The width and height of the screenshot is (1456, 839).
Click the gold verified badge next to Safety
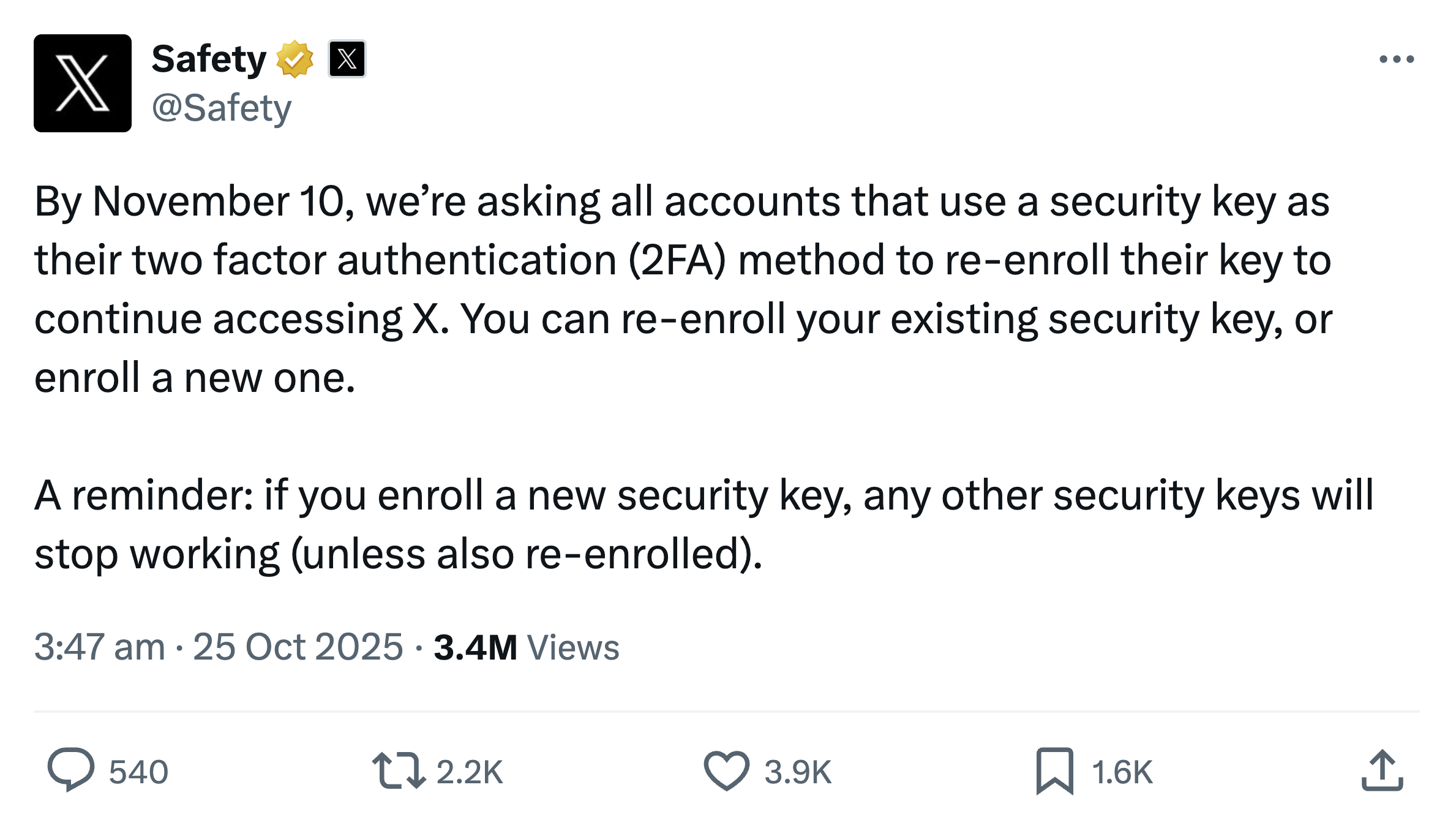[x=296, y=58]
